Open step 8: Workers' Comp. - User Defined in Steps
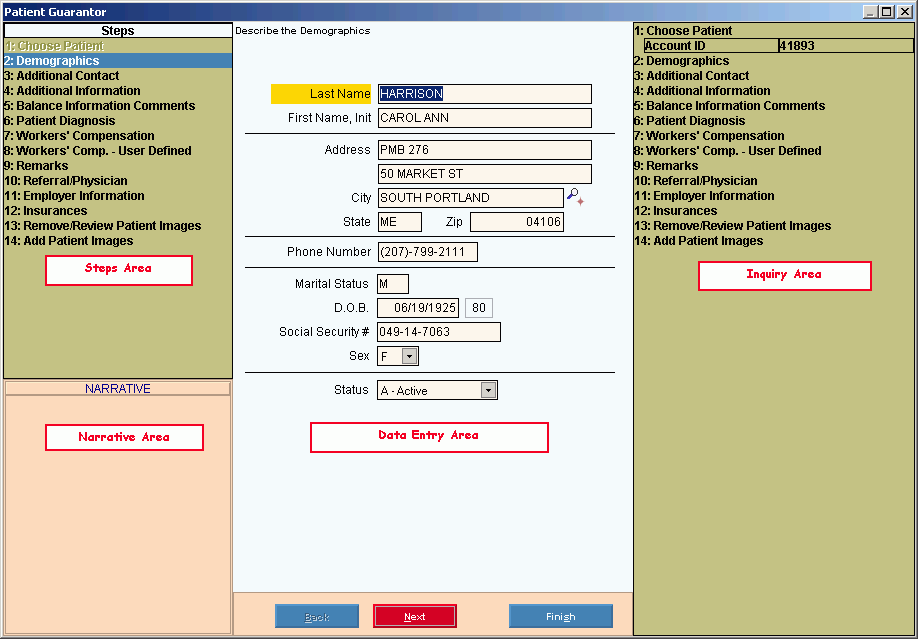 point(118,151)
